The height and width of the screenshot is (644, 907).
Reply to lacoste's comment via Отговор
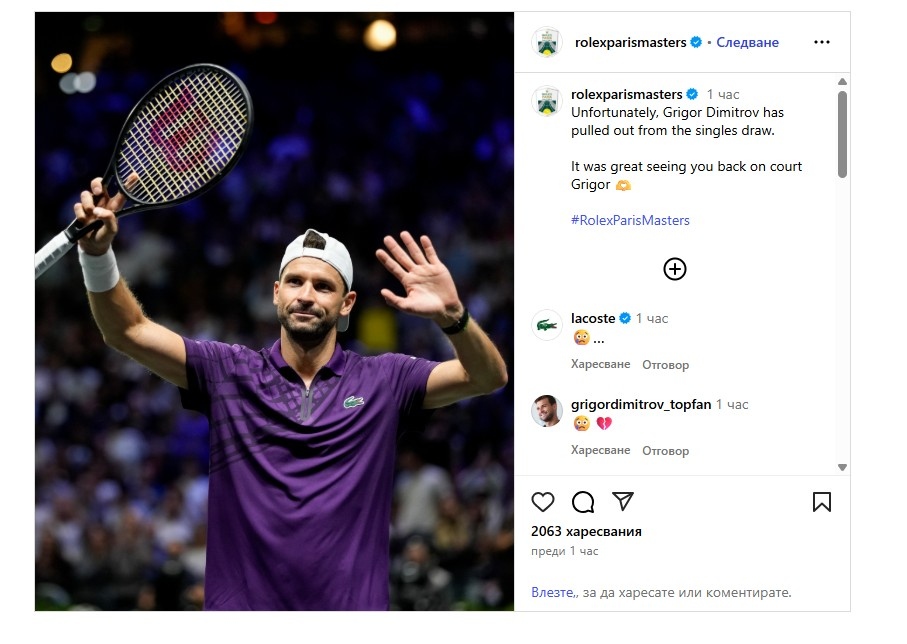pyautogui.click(x=665, y=365)
